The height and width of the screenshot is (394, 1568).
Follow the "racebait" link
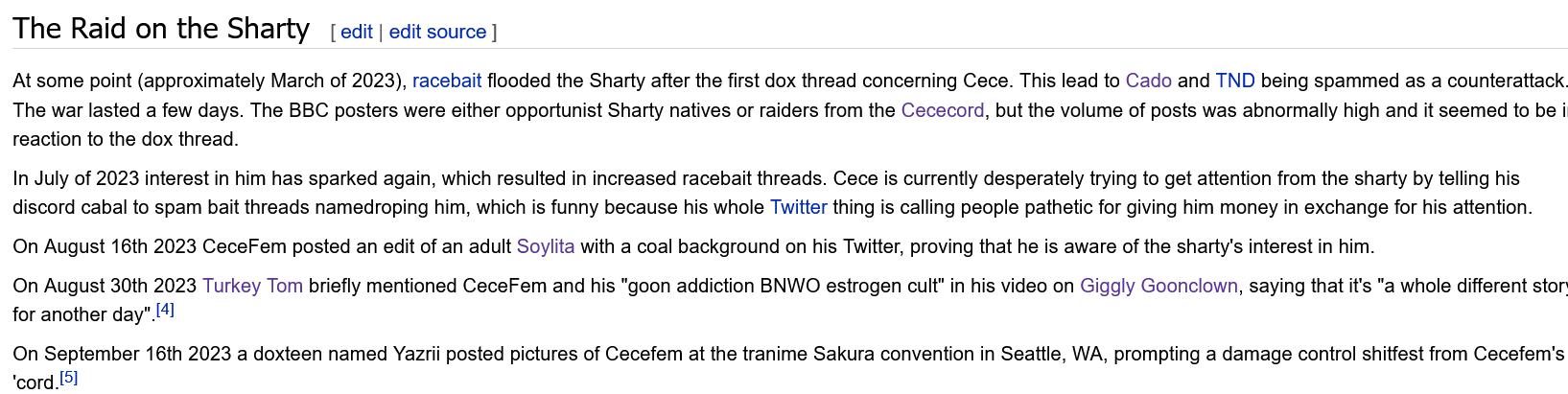[447, 81]
